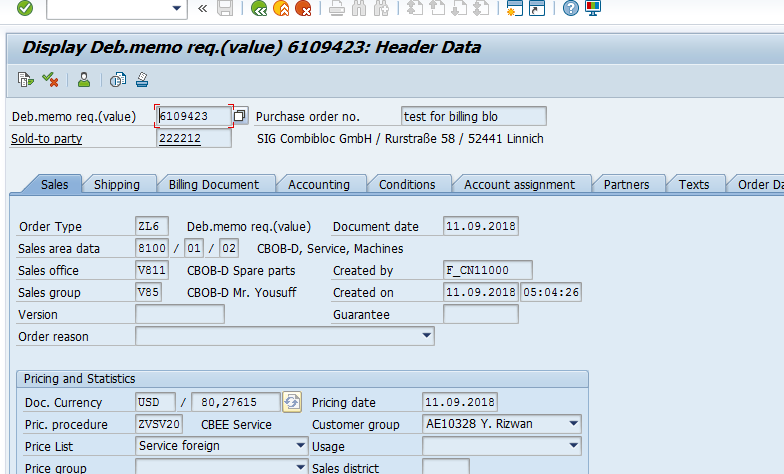Expand the Customer group dropdown
This screenshot has height=474, width=784.
(x=573, y=424)
